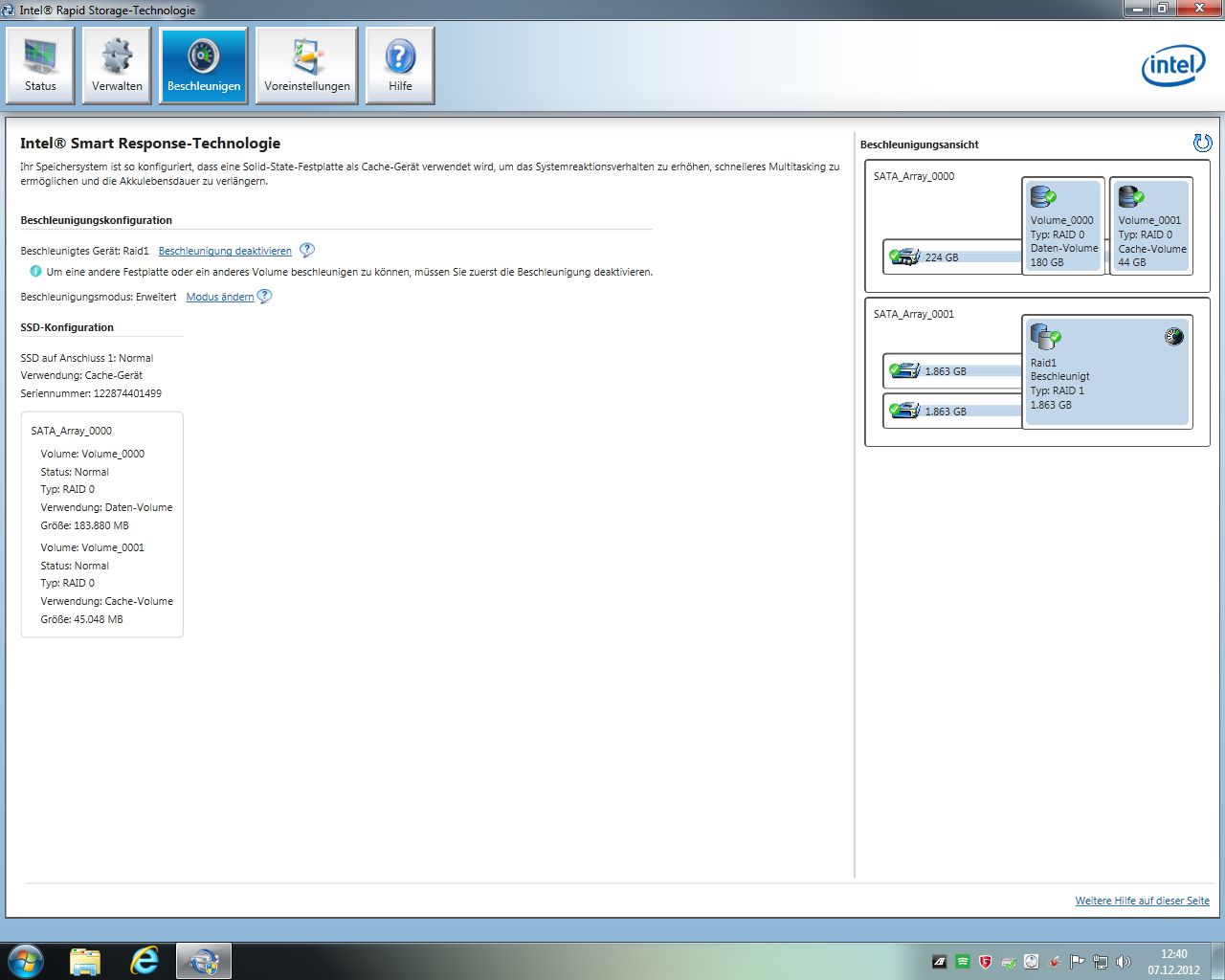Click Volume: Volume_0001 in SSD configuration
The image size is (1225, 980).
[x=92, y=547]
